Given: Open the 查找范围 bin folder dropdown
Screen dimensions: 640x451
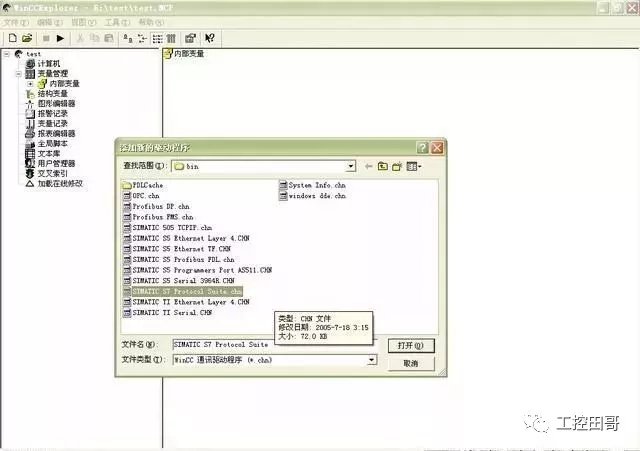Looking at the screenshot, I should (x=351, y=167).
